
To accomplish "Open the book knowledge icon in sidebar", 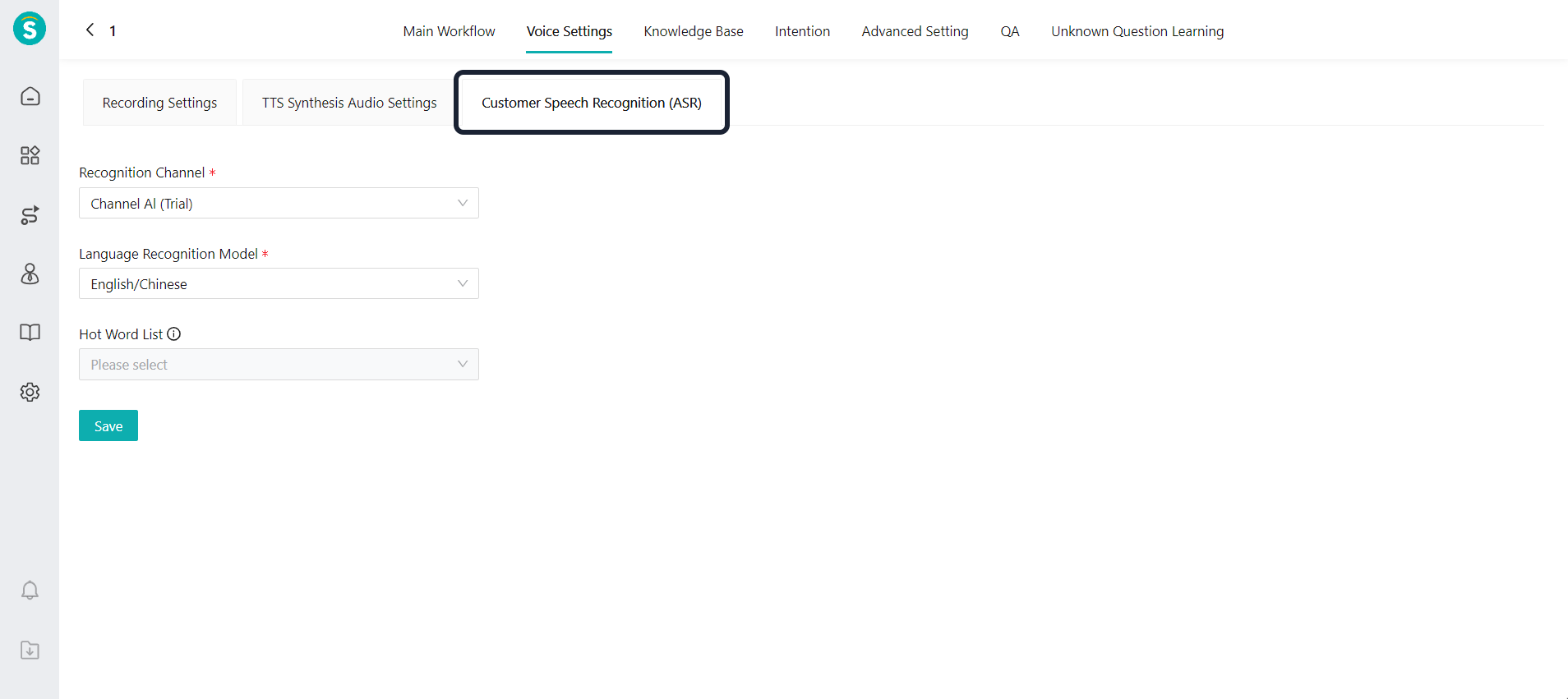I will pos(30,333).
